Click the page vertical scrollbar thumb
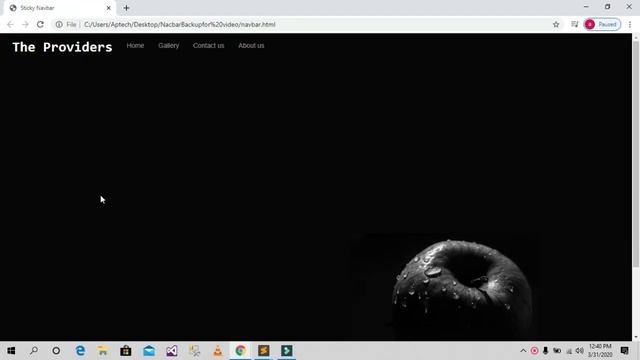 pyautogui.click(x=636, y=154)
